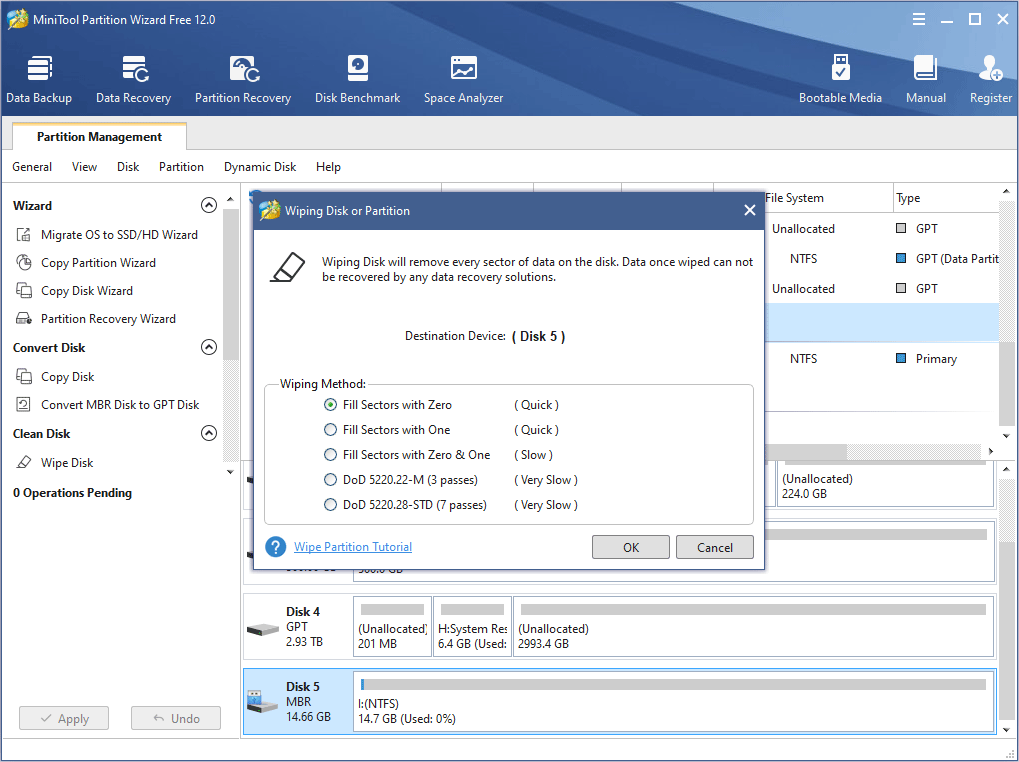Image resolution: width=1019 pixels, height=762 pixels.
Task: Select Fill Sectors with Zero option
Action: point(331,405)
